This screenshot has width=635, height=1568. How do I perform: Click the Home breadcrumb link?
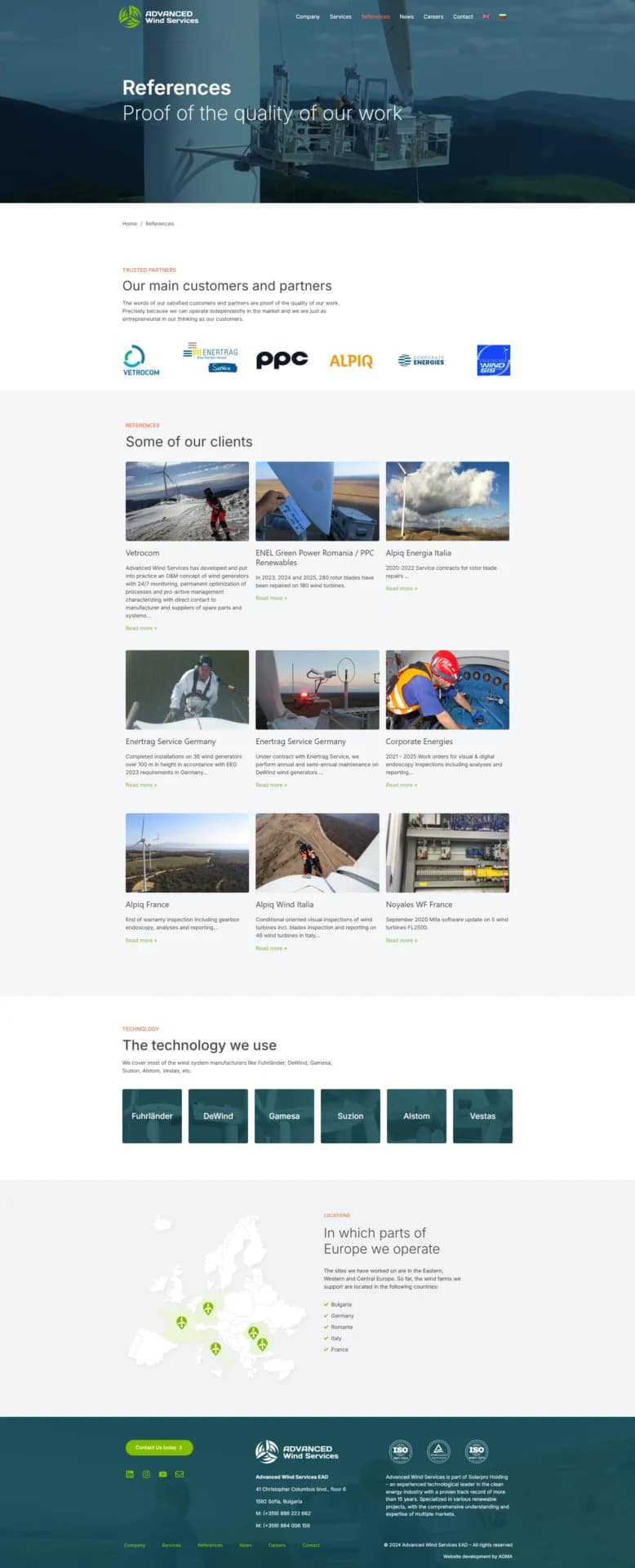(x=130, y=223)
